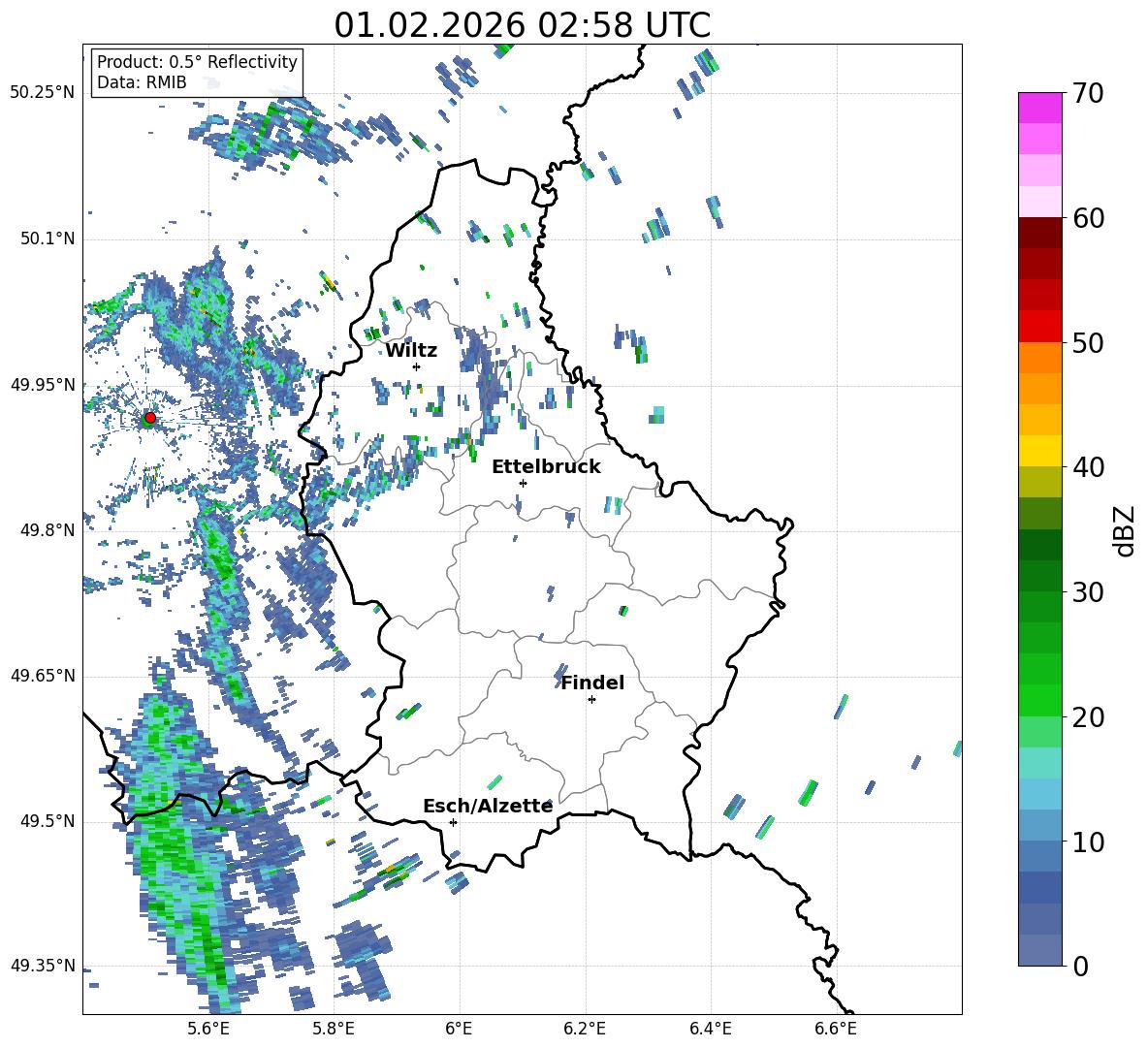The width and height of the screenshot is (1148, 1048).
Task: Click the cross marker below Wiltz
Action: tap(417, 366)
